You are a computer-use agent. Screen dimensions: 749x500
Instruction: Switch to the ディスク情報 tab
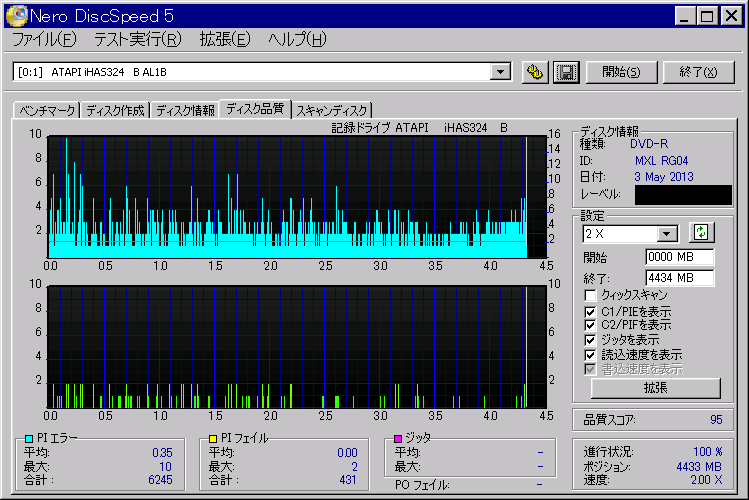[x=185, y=110]
